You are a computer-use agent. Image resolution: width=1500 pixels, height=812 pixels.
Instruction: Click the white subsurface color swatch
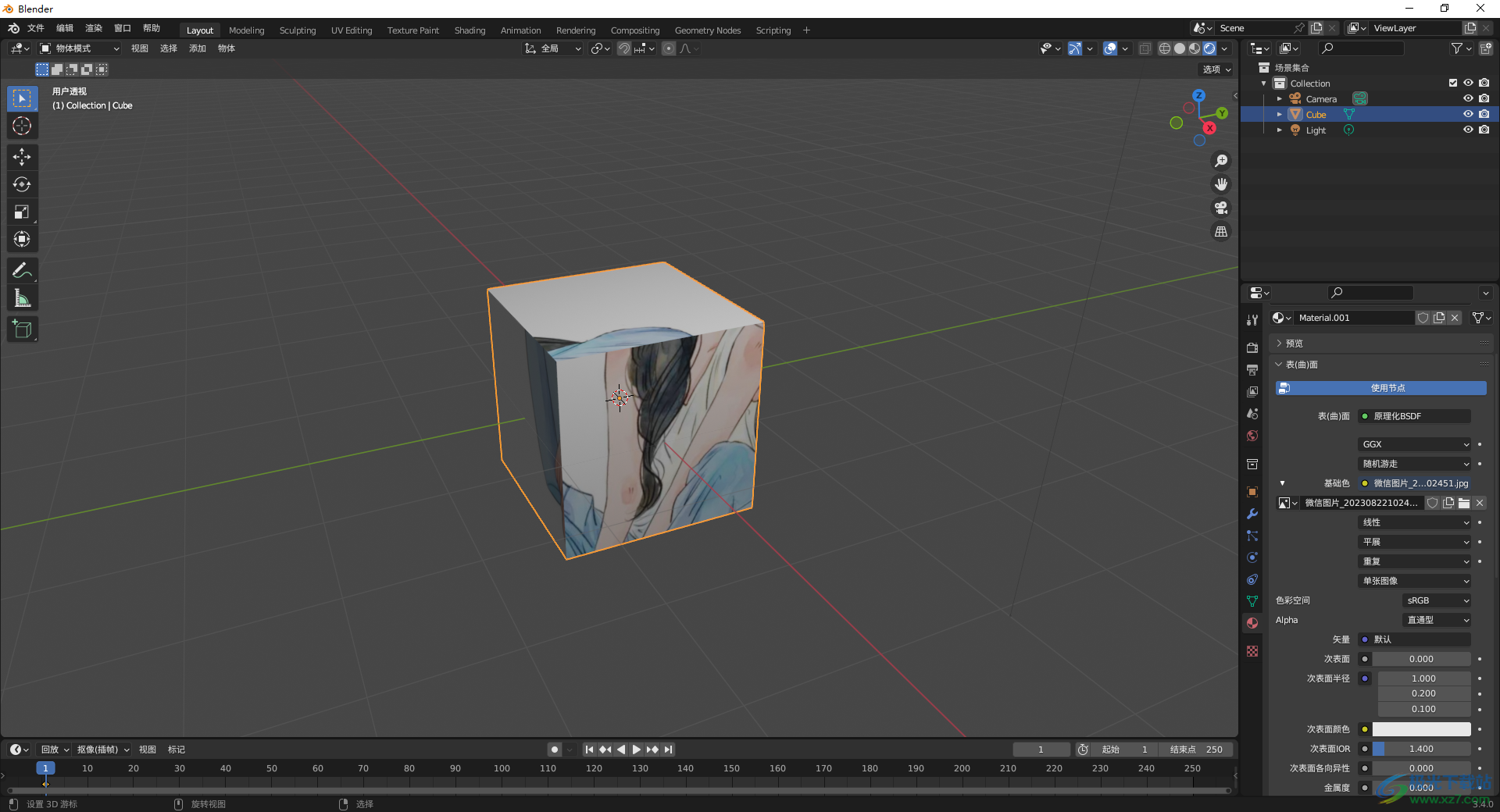1421,729
